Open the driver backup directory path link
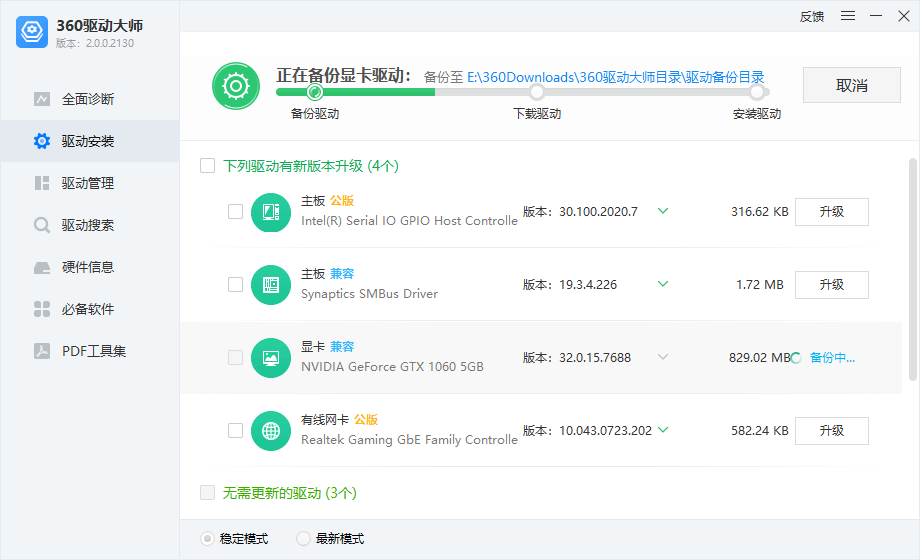920x560 pixels. (x=615, y=77)
